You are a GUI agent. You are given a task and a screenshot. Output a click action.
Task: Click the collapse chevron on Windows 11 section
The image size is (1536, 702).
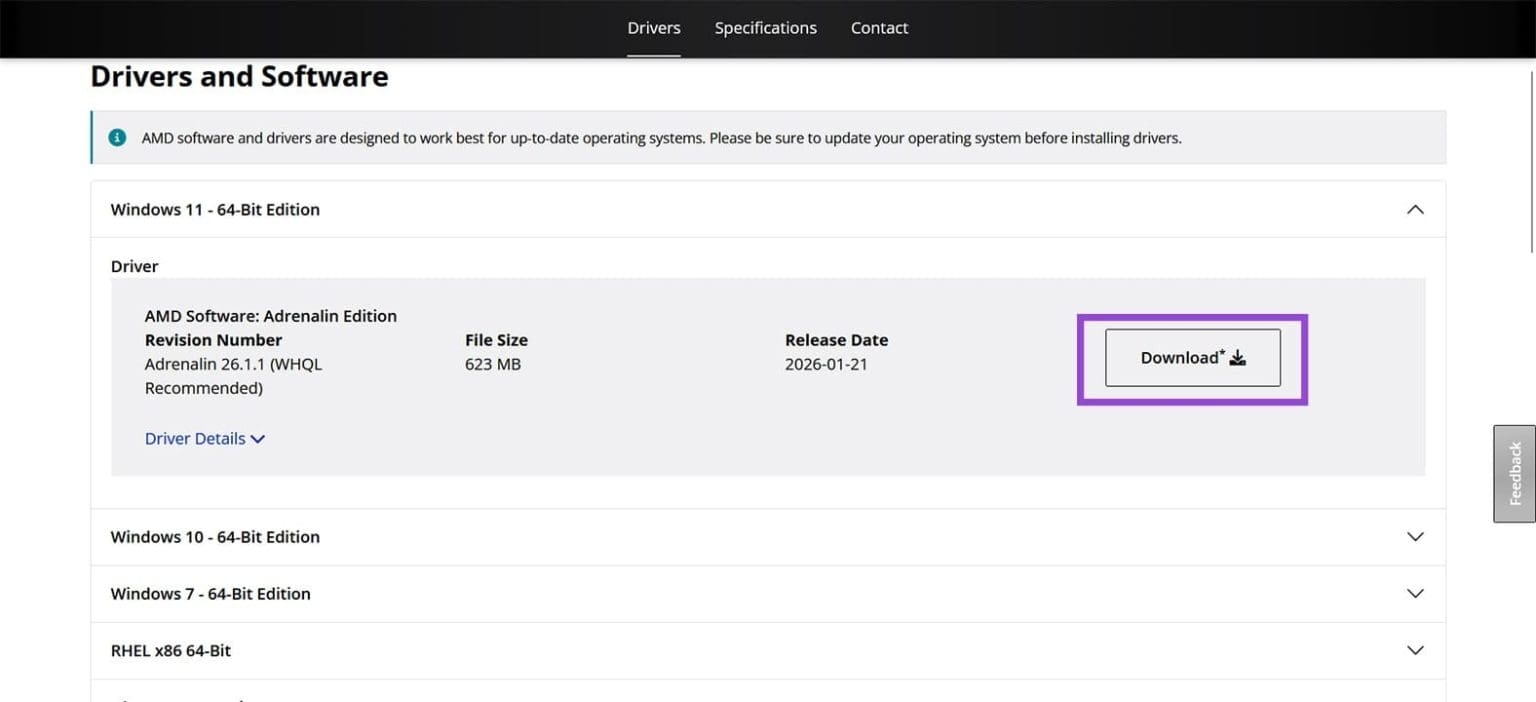[x=1415, y=209]
